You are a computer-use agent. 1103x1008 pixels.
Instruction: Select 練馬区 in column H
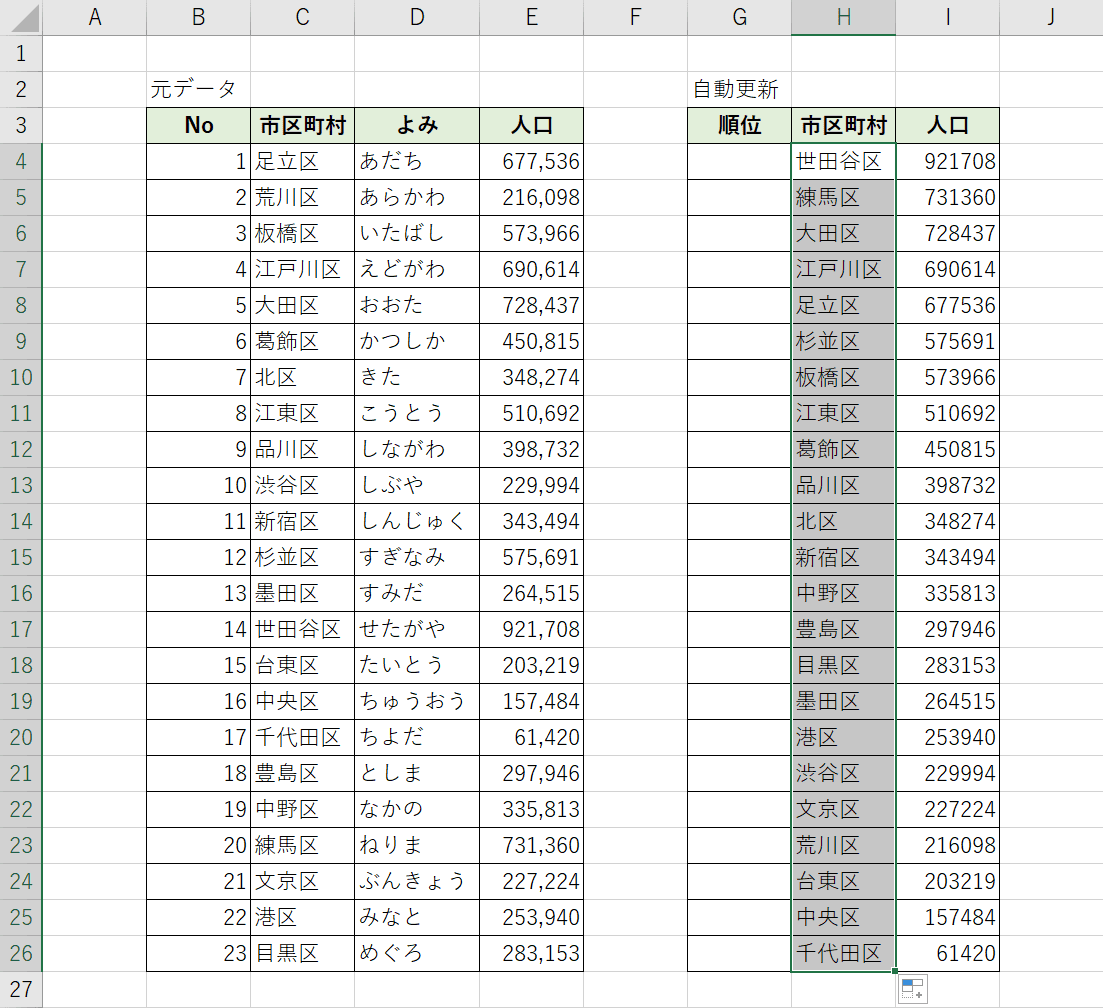pos(843,197)
